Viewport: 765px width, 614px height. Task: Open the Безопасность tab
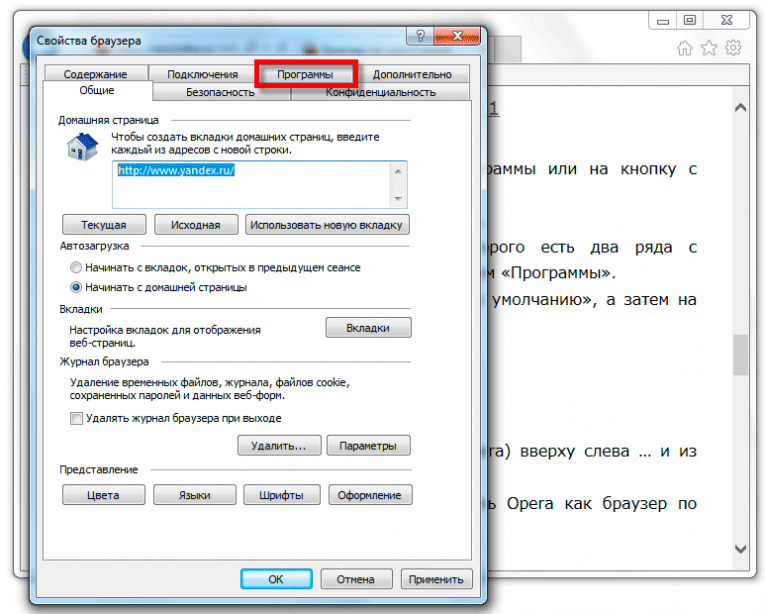coord(221,92)
